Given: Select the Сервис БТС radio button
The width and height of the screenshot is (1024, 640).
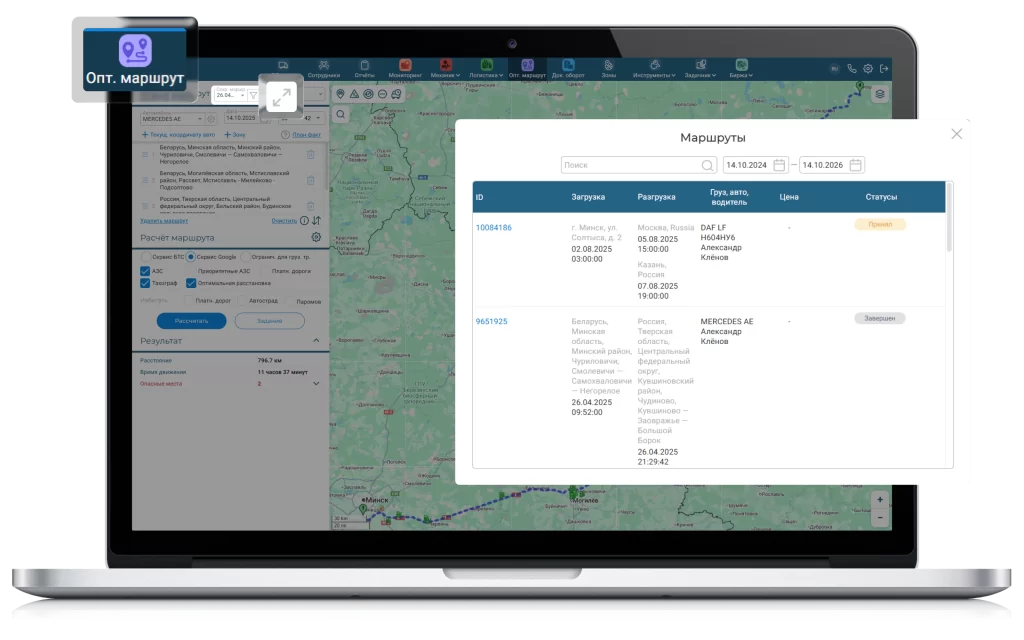Looking at the screenshot, I should point(146,257).
